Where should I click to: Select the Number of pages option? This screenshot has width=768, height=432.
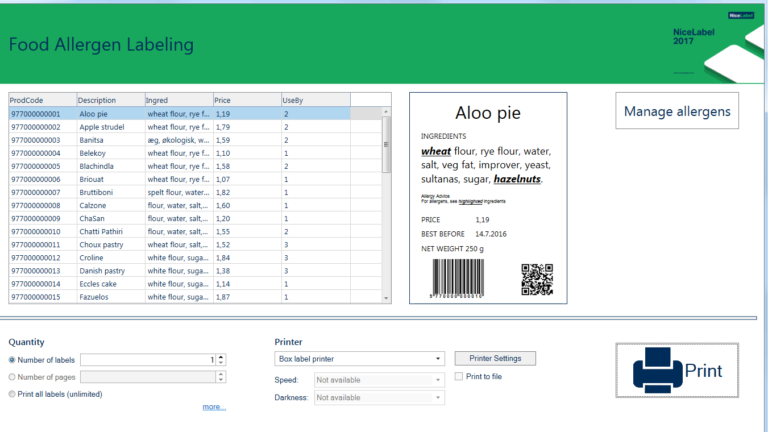[x=12, y=377]
